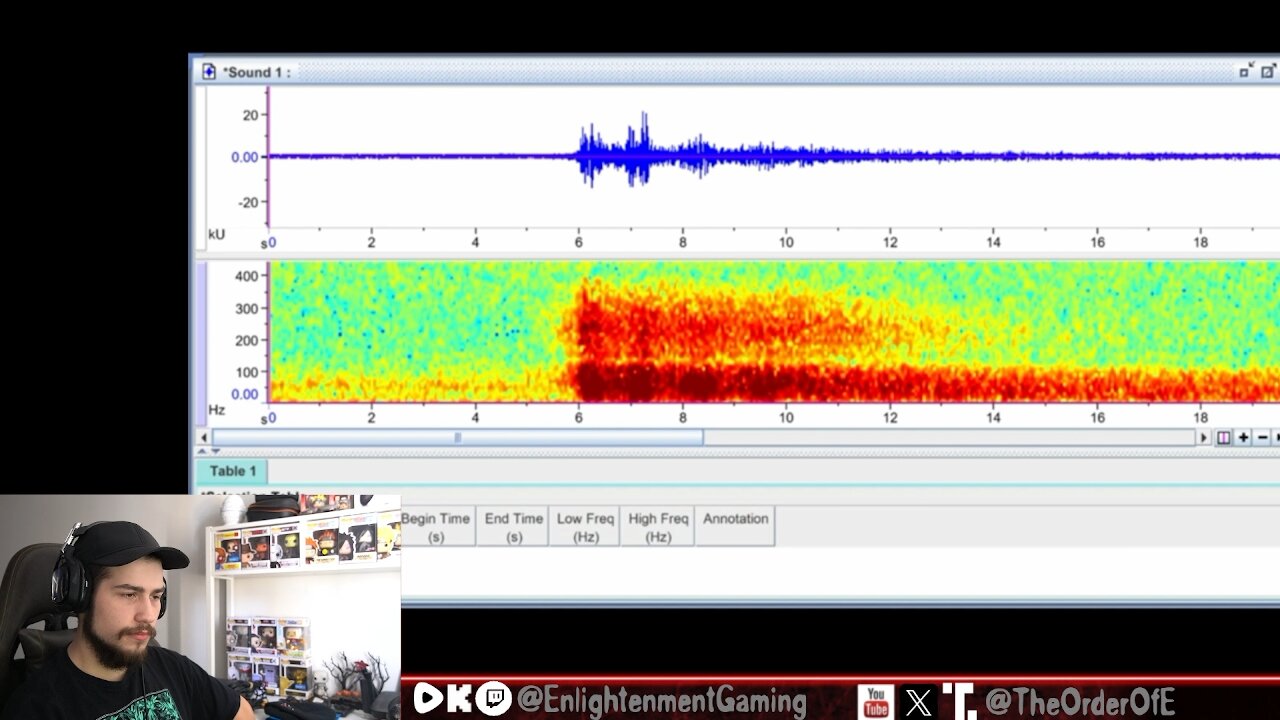
Task: Click the Twitch logo in the stream overlay
Action: 493,698
